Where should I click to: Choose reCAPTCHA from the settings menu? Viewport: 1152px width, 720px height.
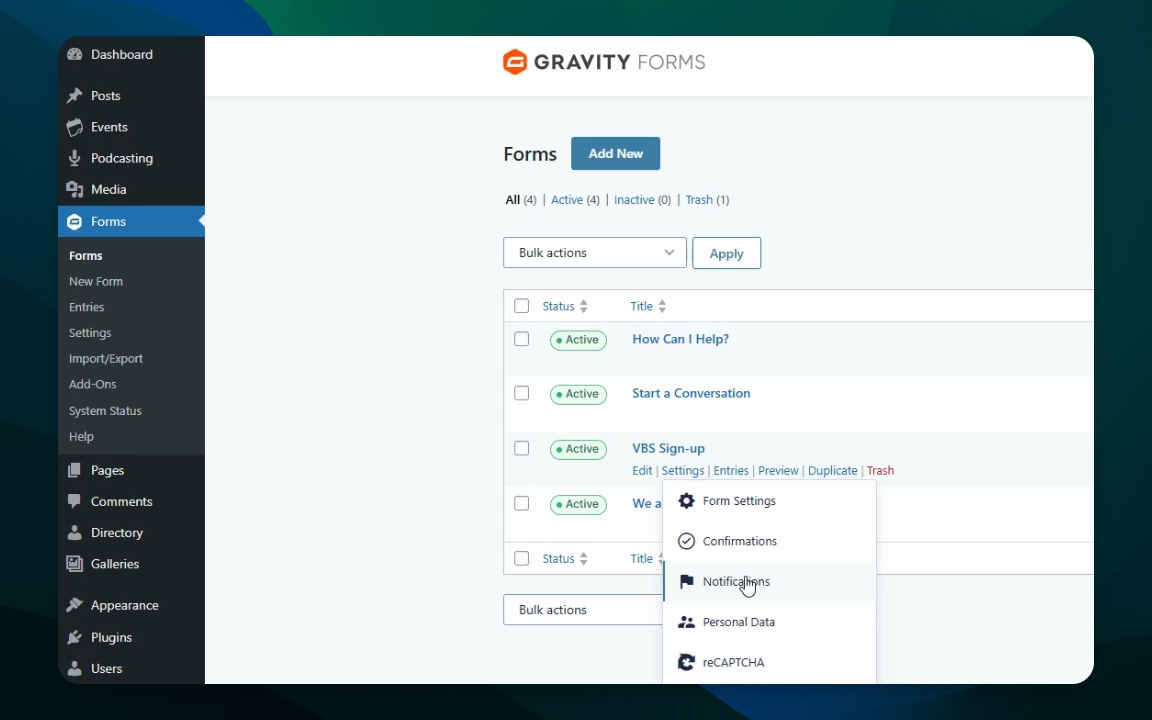pyautogui.click(x=769, y=663)
